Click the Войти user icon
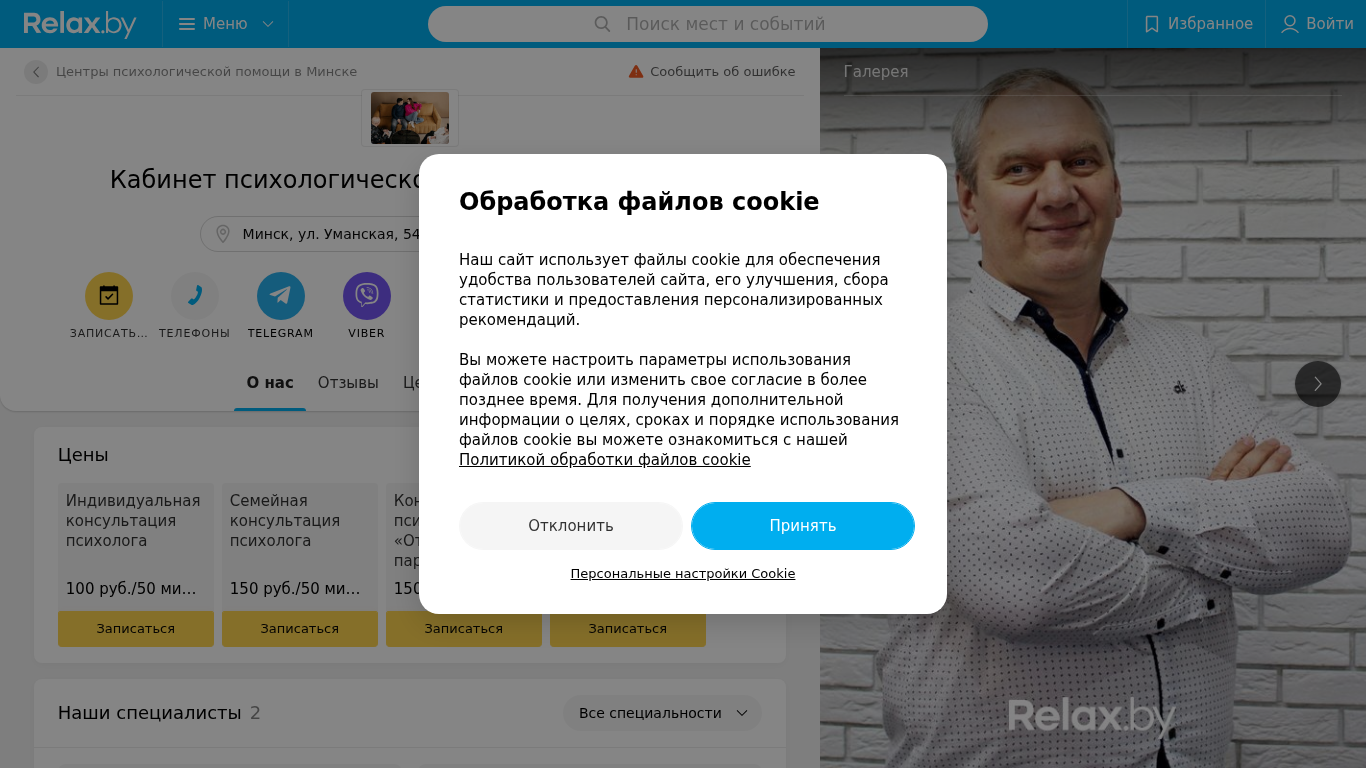Screen dimensions: 1366x768 pos(1290,24)
